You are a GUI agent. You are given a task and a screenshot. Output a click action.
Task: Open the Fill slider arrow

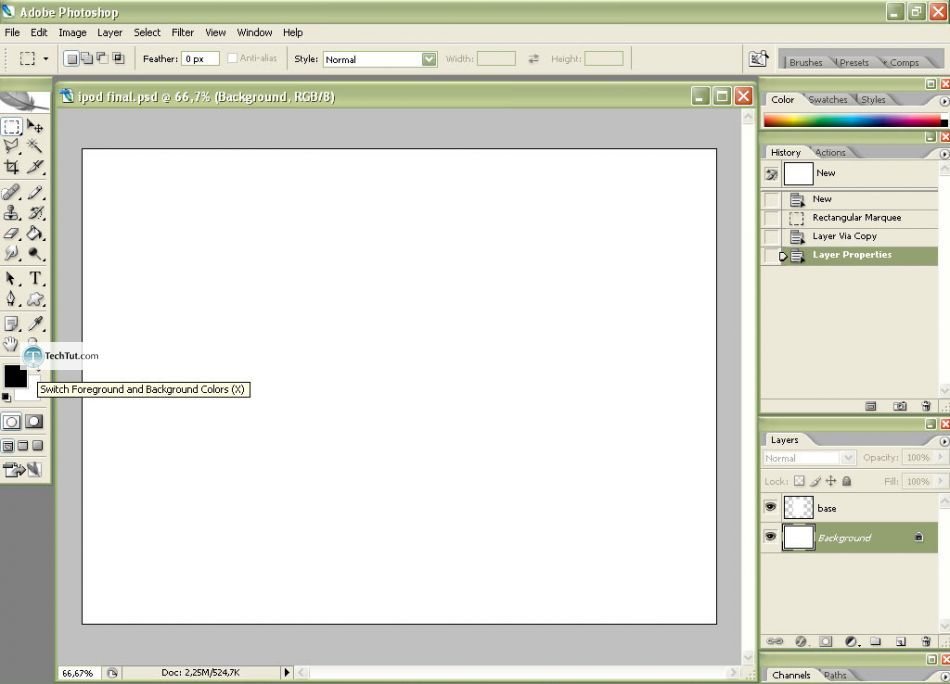coord(941,481)
